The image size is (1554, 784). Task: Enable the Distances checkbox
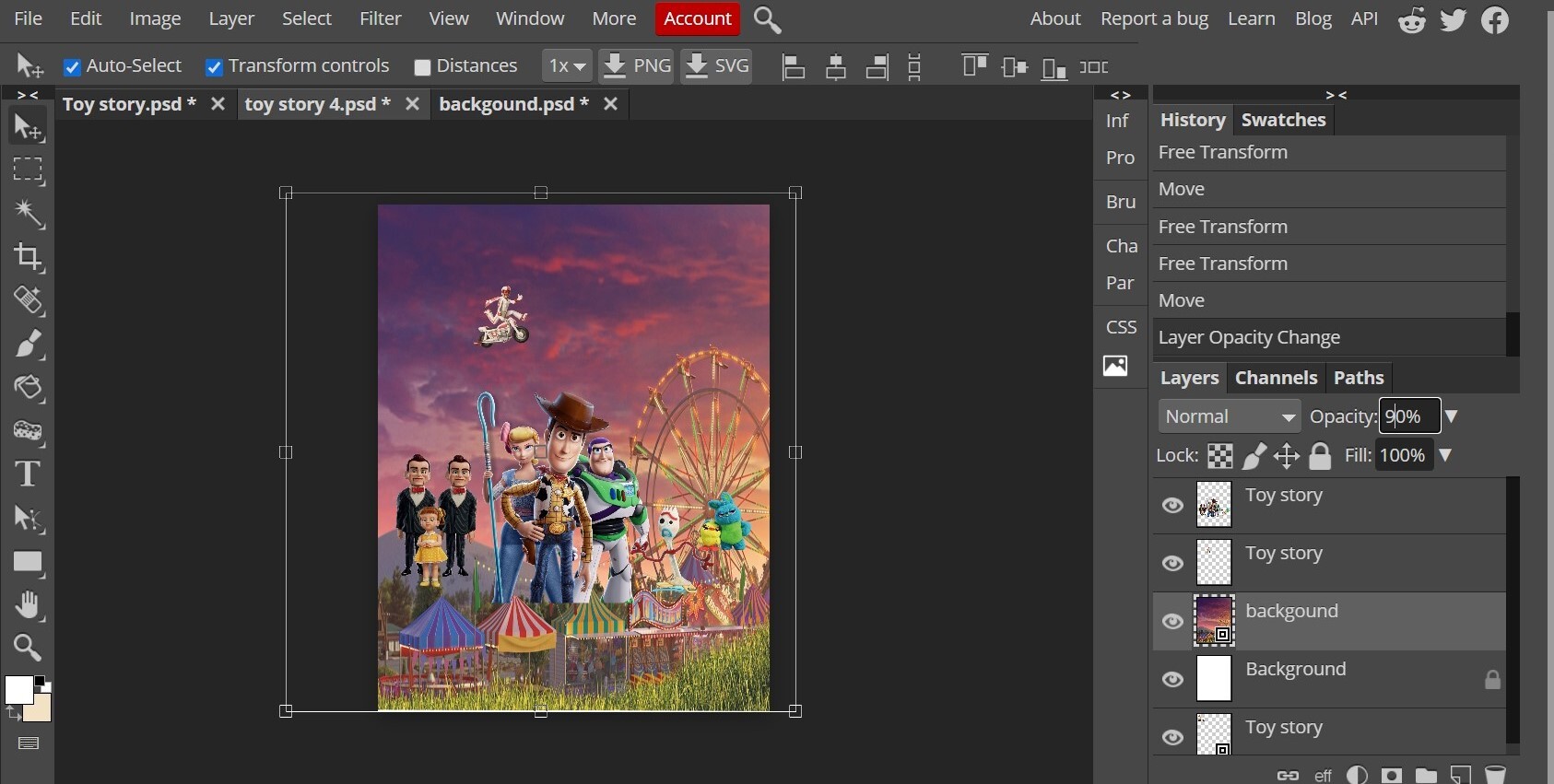[x=422, y=67]
